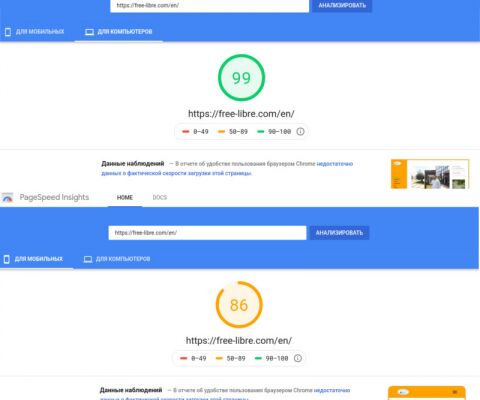Open the HOME menu item
This screenshot has height=400, width=480.
coord(125,197)
